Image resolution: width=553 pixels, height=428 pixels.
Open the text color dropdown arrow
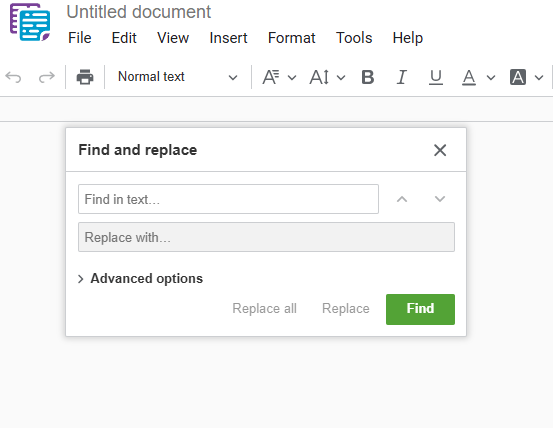491,77
